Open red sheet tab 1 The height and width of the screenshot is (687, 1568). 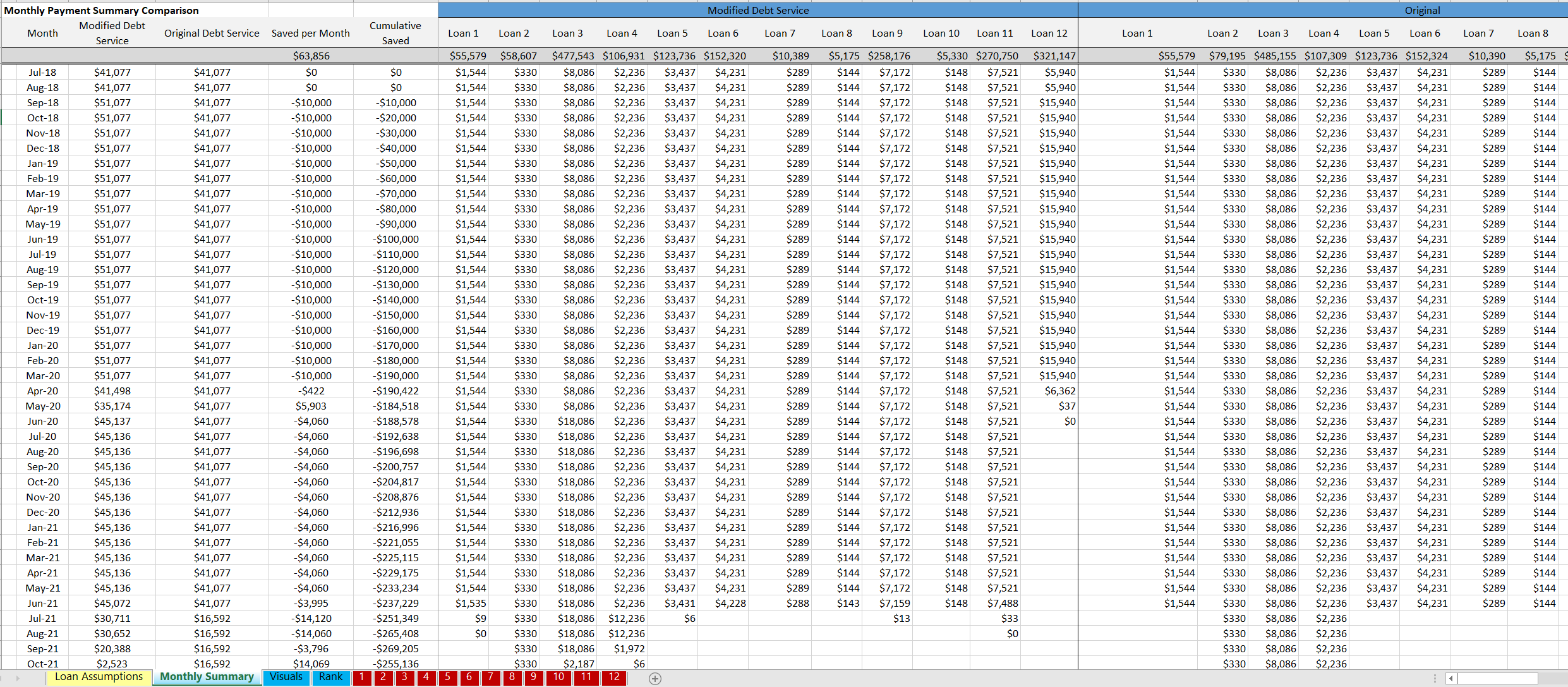(x=361, y=677)
